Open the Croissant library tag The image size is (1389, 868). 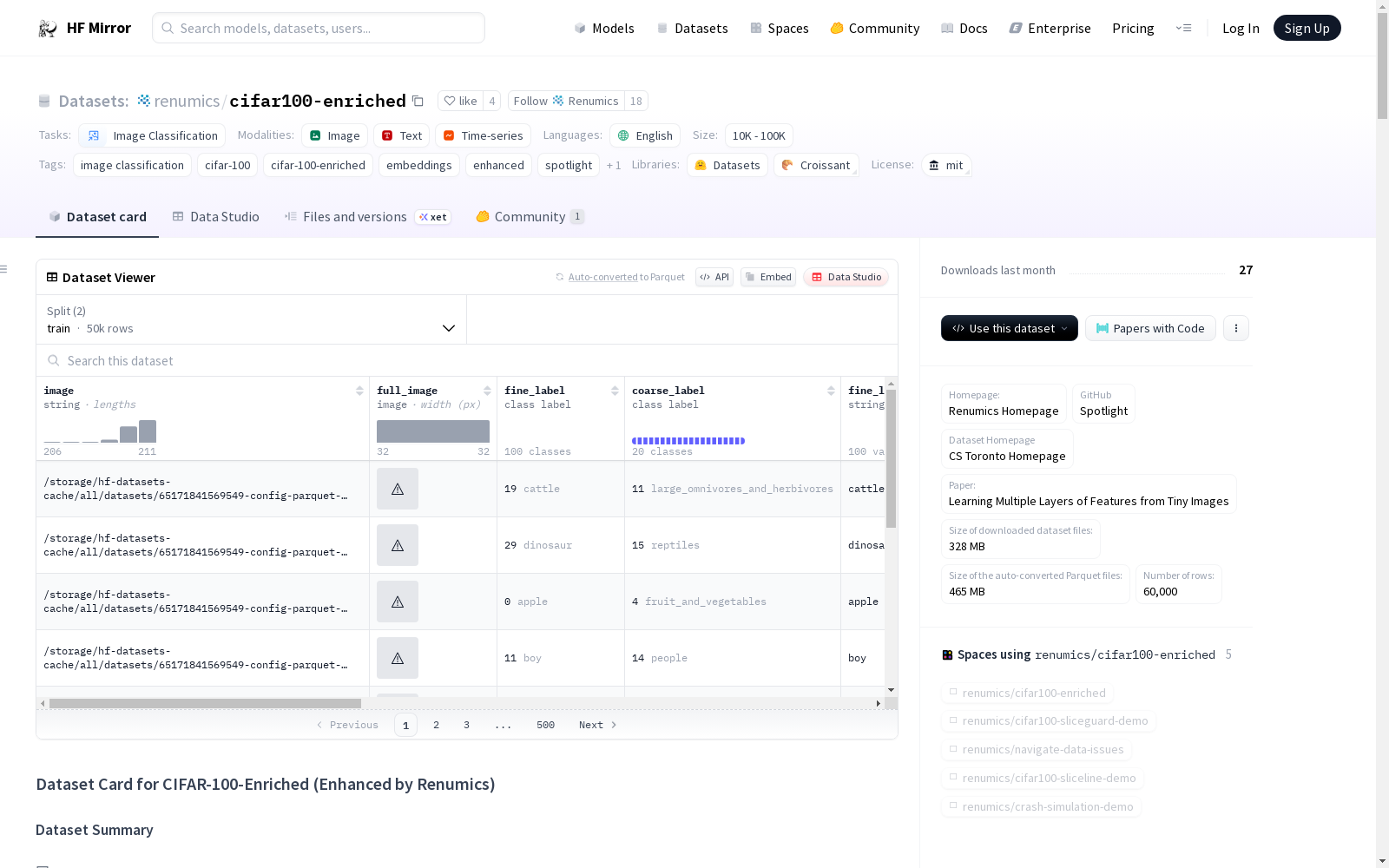(816, 165)
